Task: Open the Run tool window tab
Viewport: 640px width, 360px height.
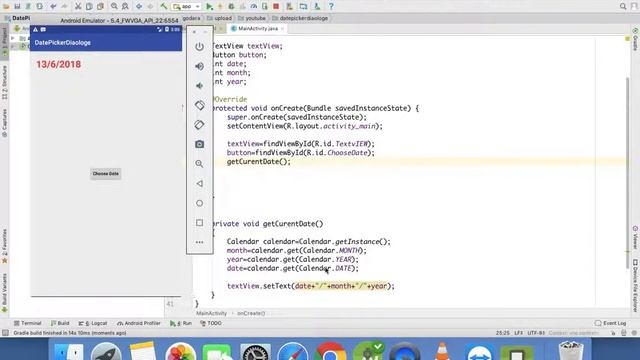Action: [x=181, y=323]
